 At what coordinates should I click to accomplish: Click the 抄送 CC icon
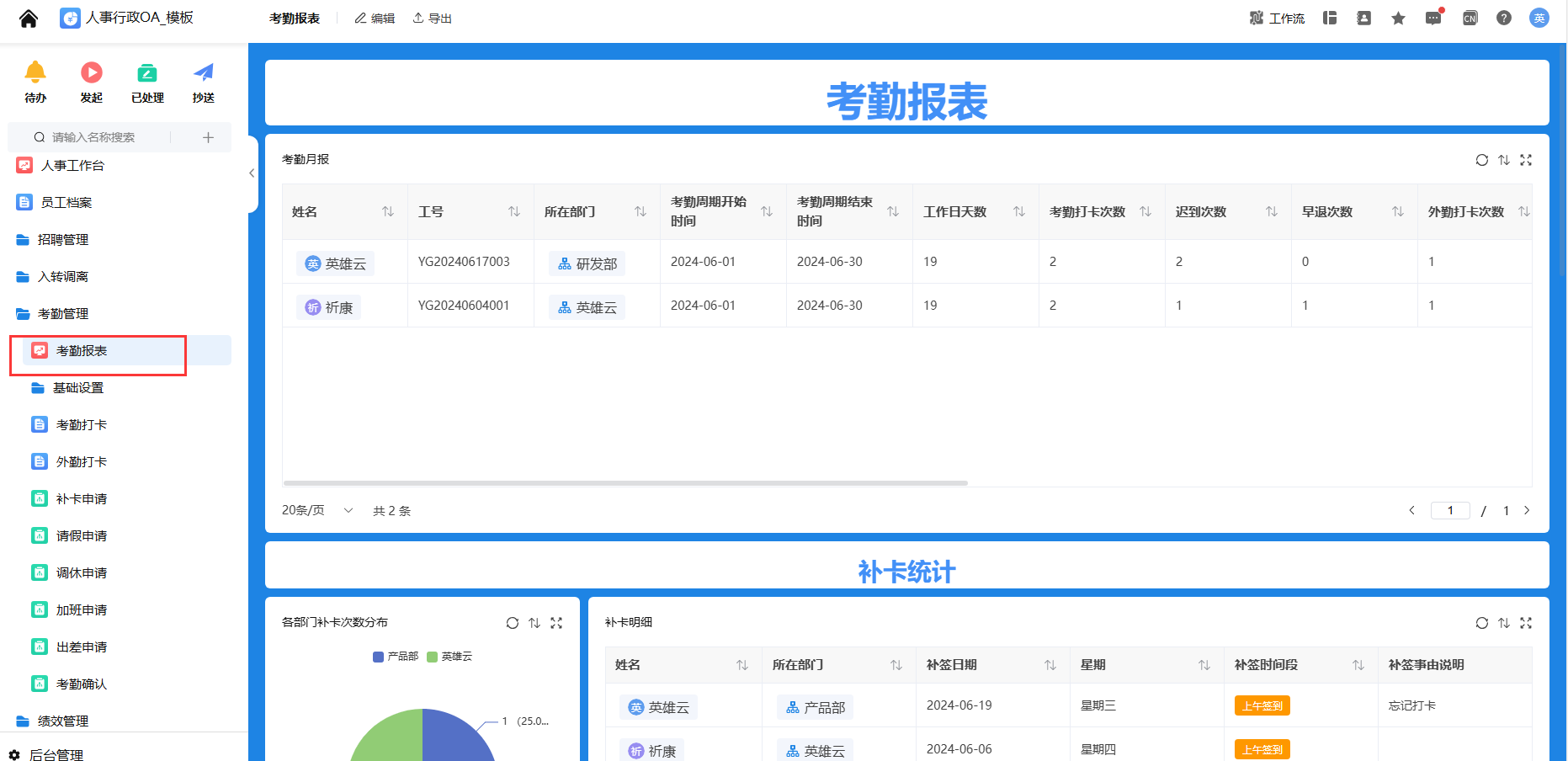pyautogui.click(x=202, y=73)
